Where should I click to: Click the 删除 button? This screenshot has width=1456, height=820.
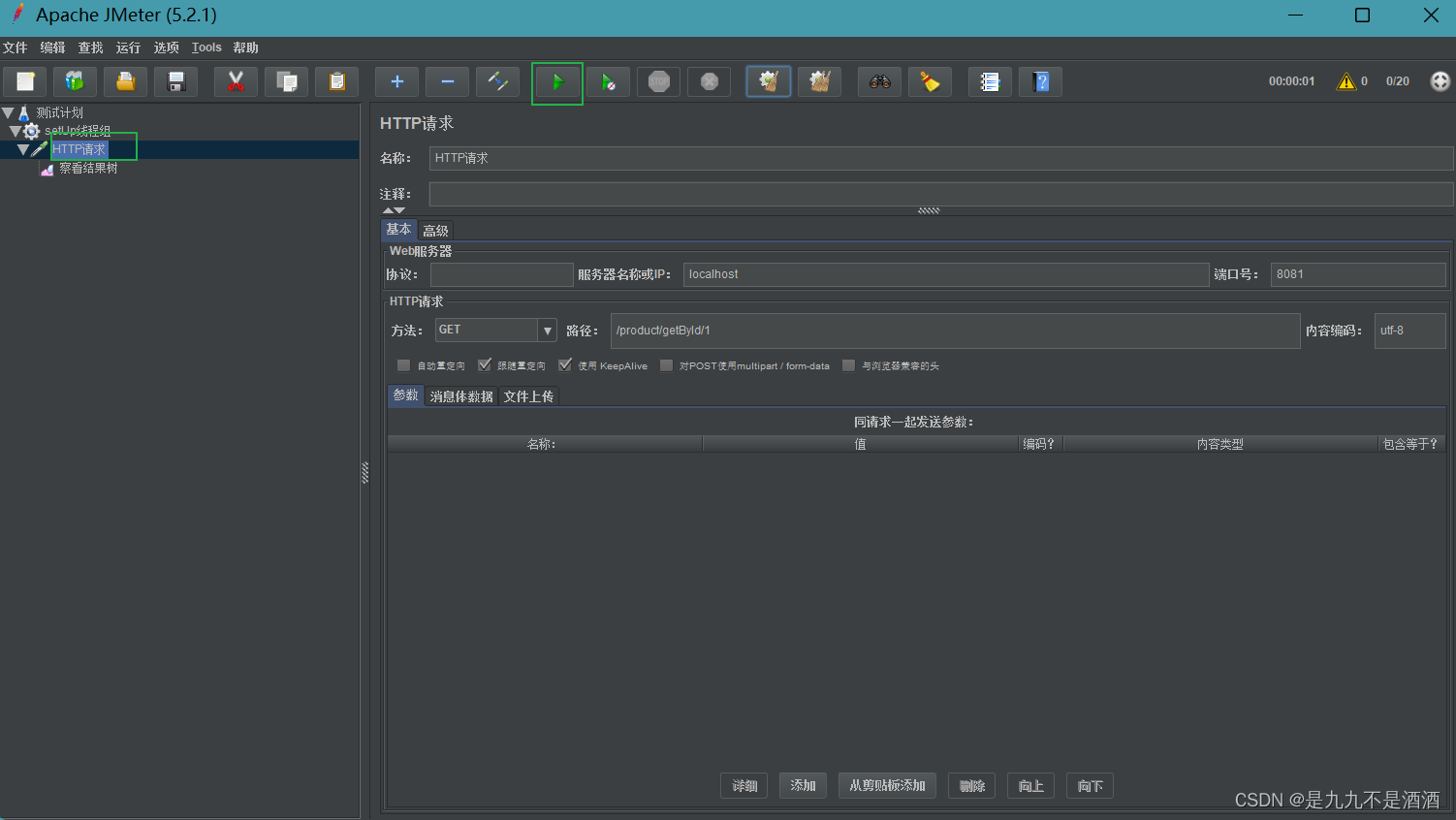coord(972,786)
